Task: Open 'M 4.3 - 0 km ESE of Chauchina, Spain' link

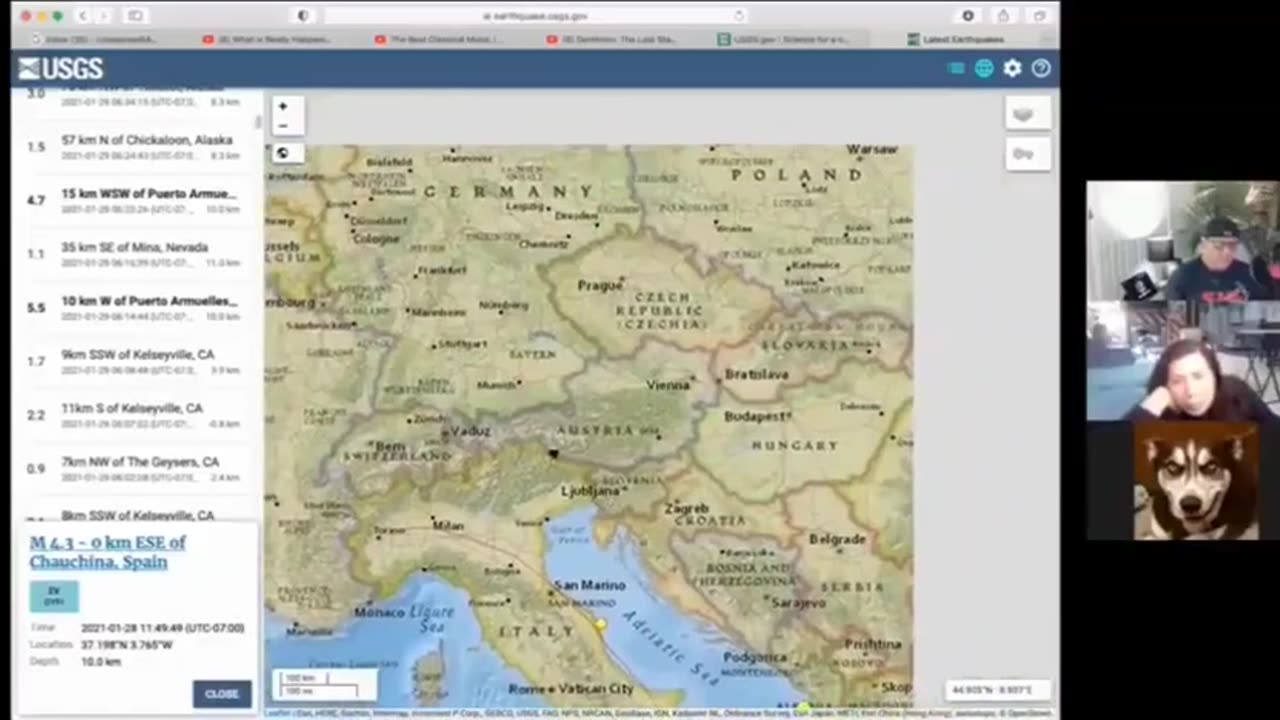Action: click(107, 552)
